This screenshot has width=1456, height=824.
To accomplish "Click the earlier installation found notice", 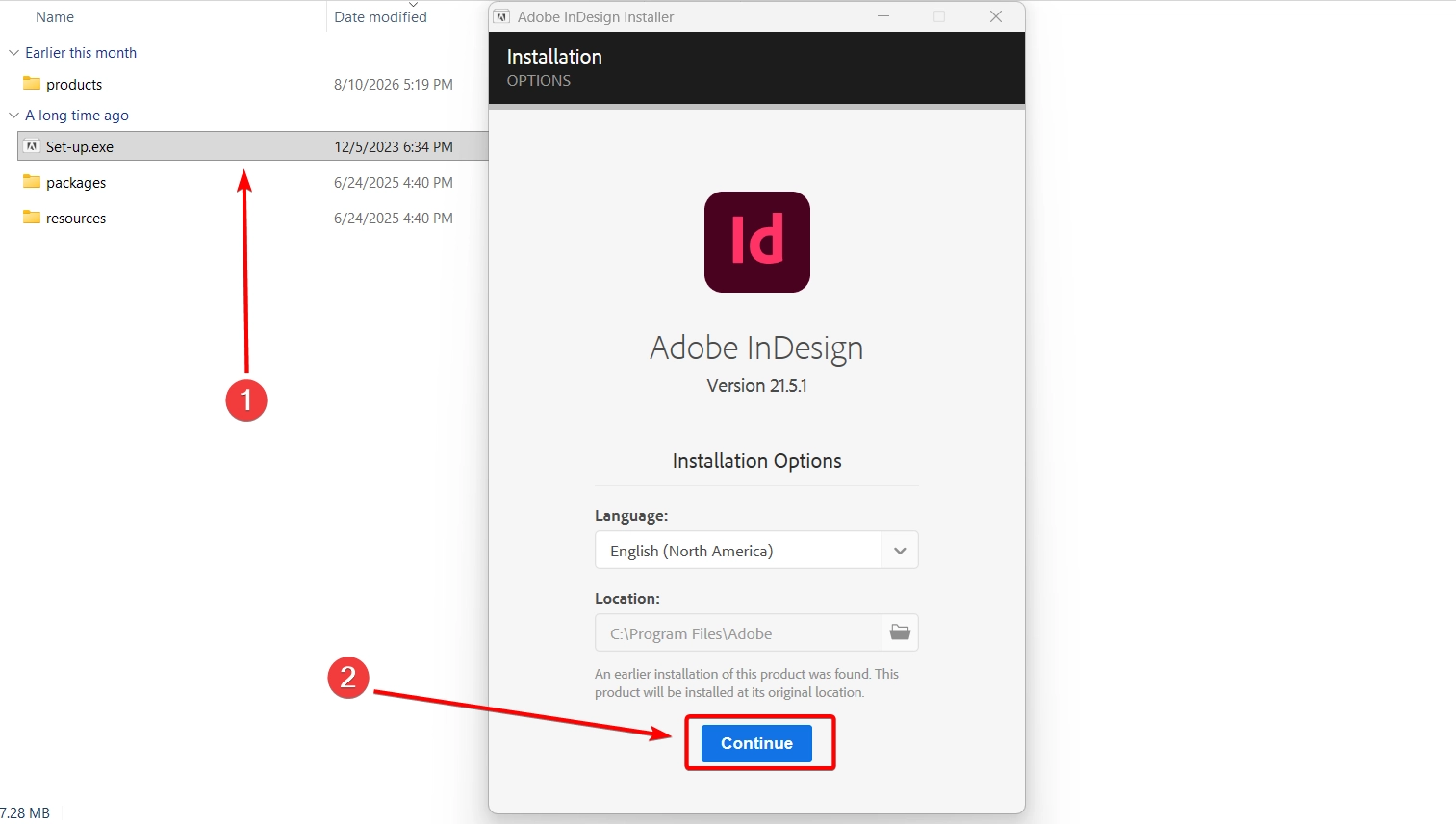I will [747, 682].
